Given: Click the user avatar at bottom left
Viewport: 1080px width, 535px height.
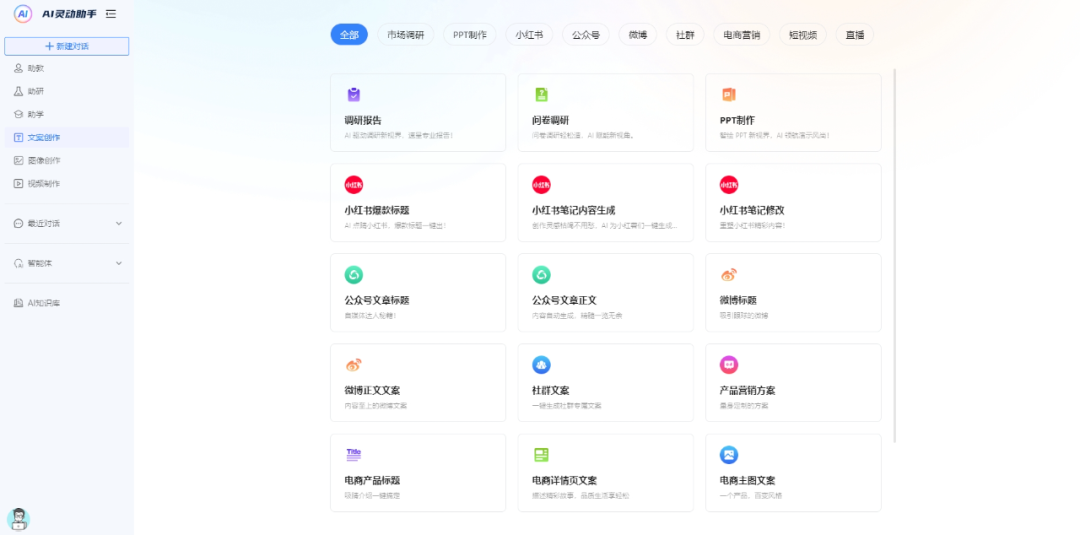Looking at the screenshot, I should click(18, 518).
